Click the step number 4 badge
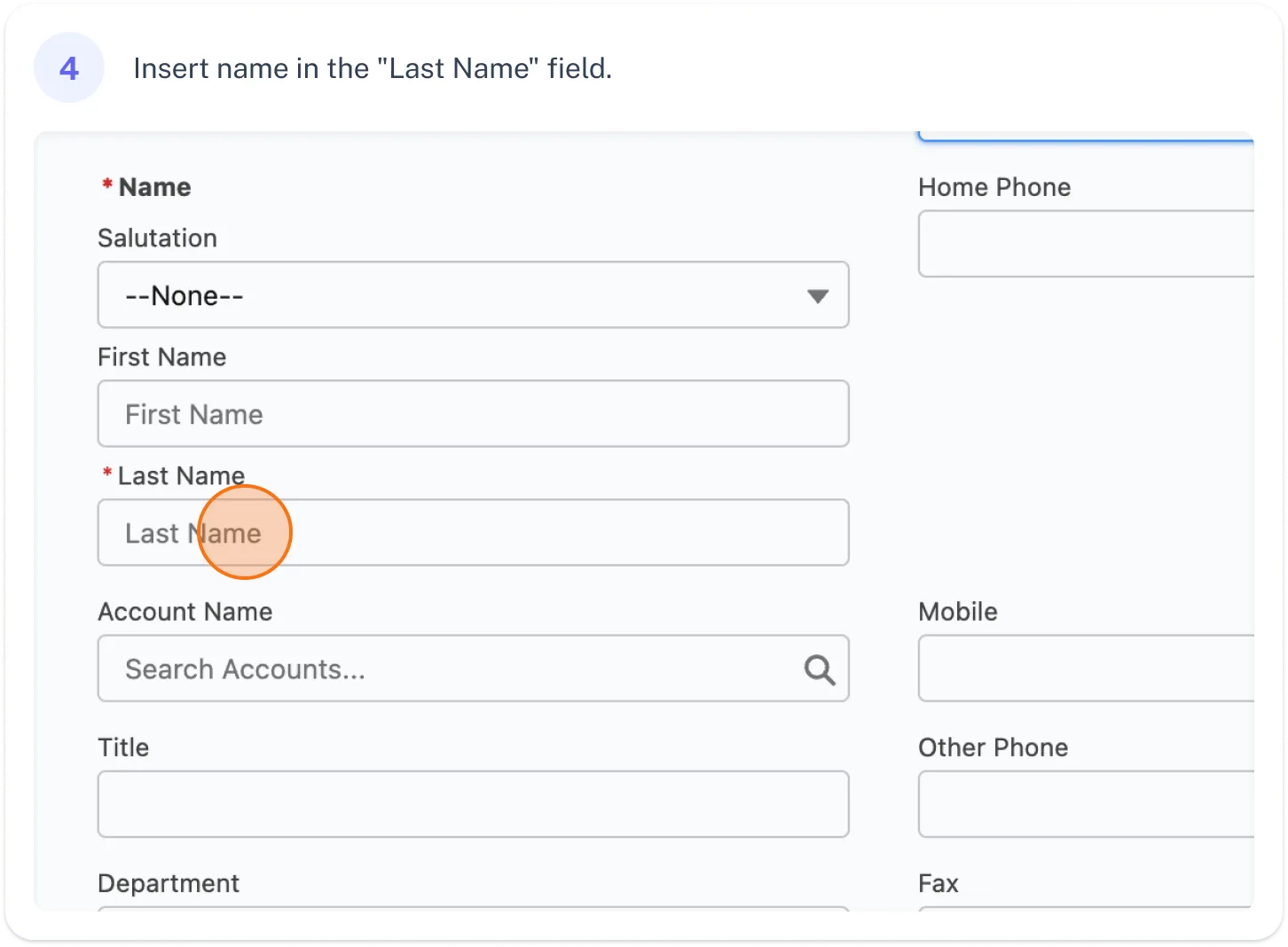1288x947 pixels. tap(69, 68)
